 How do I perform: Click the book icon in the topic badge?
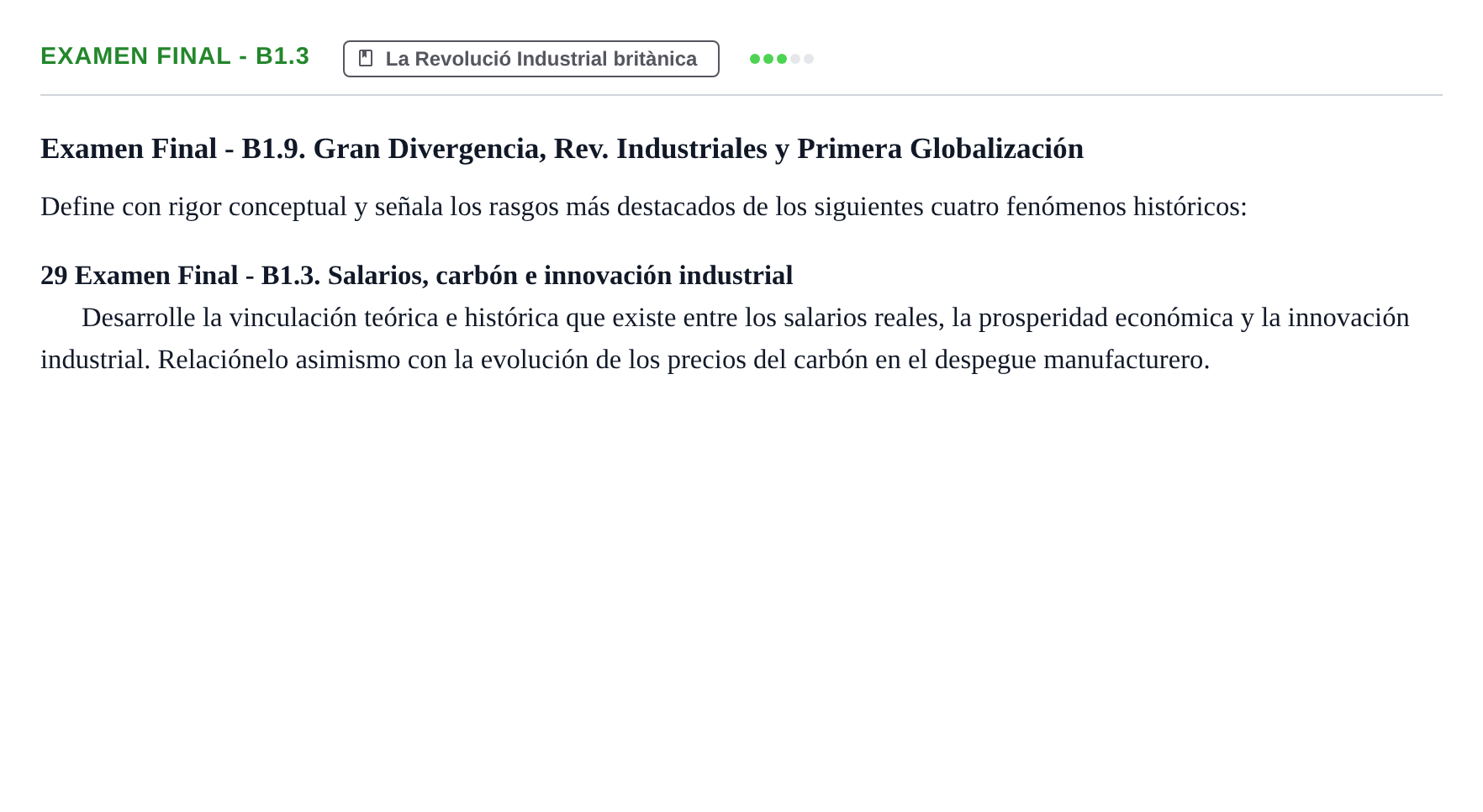[x=366, y=58]
